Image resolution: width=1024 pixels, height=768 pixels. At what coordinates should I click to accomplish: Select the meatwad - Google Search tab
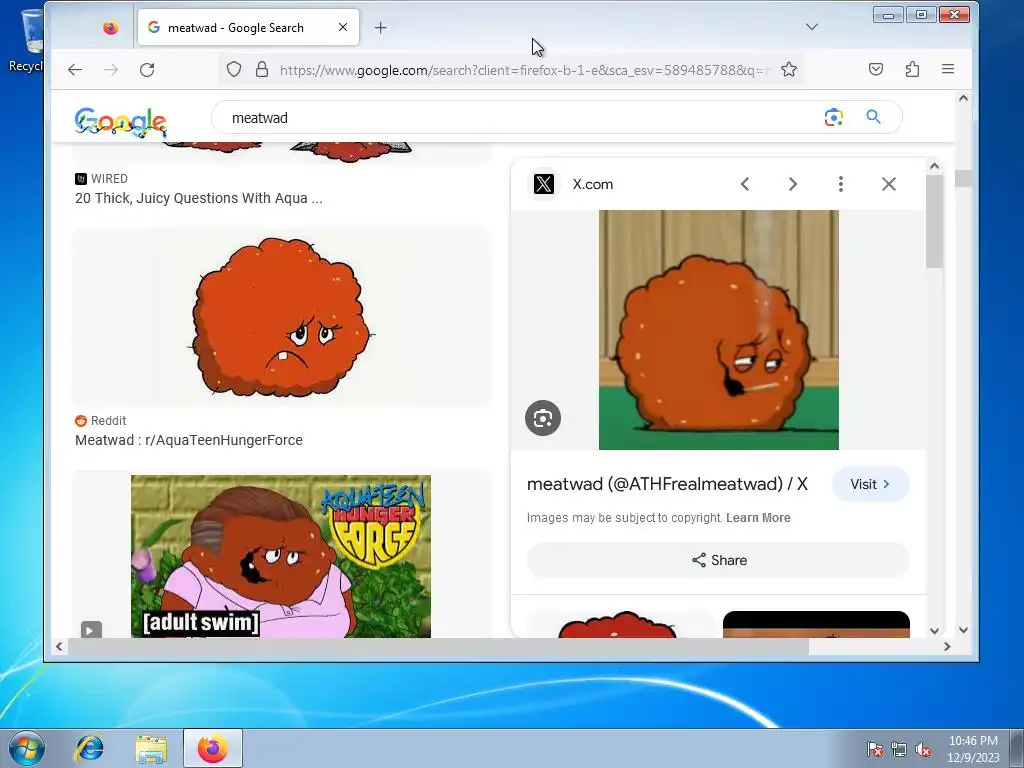pos(248,27)
